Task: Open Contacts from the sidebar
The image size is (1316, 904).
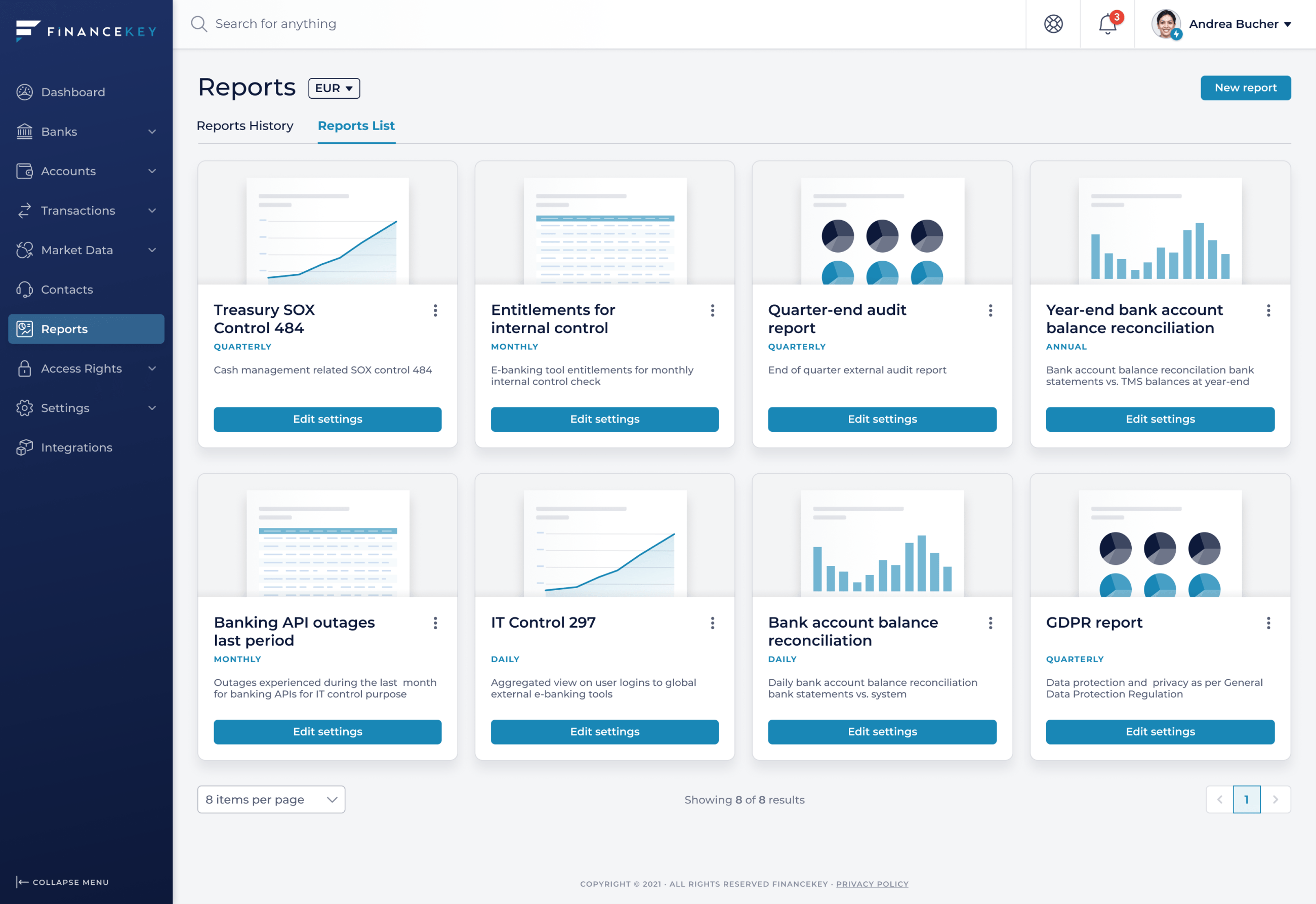Action: [67, 290]
